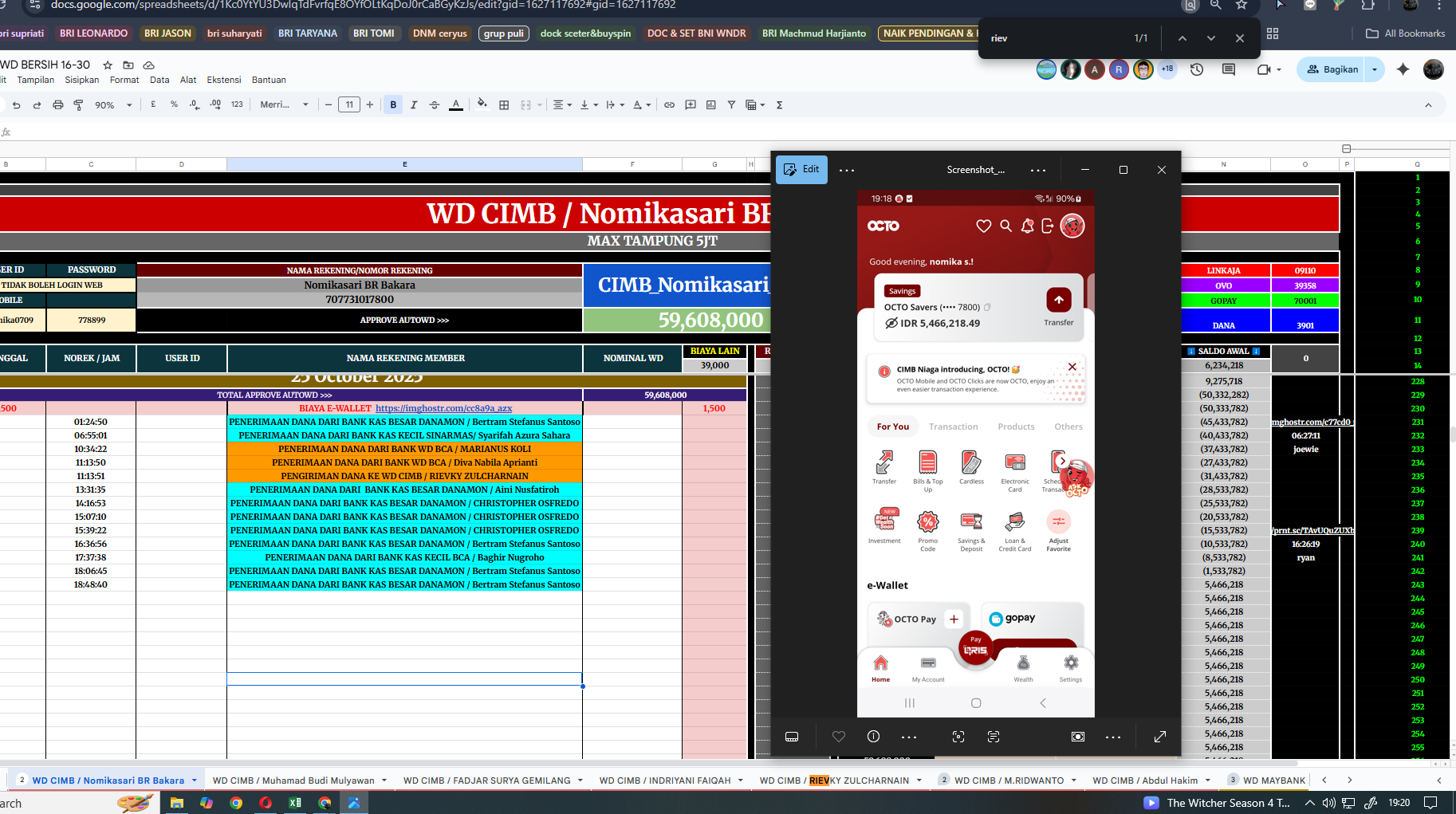
Task: Open the functions sigma menu
Action: [x=779, y=104]
